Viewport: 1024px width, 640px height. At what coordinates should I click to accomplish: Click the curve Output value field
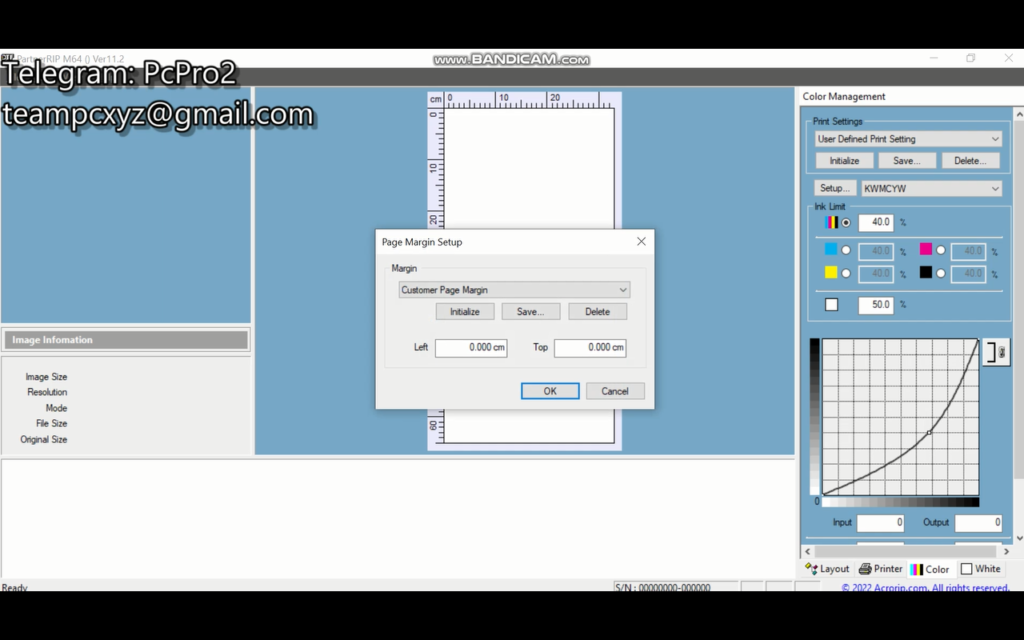tap(978, 522)
